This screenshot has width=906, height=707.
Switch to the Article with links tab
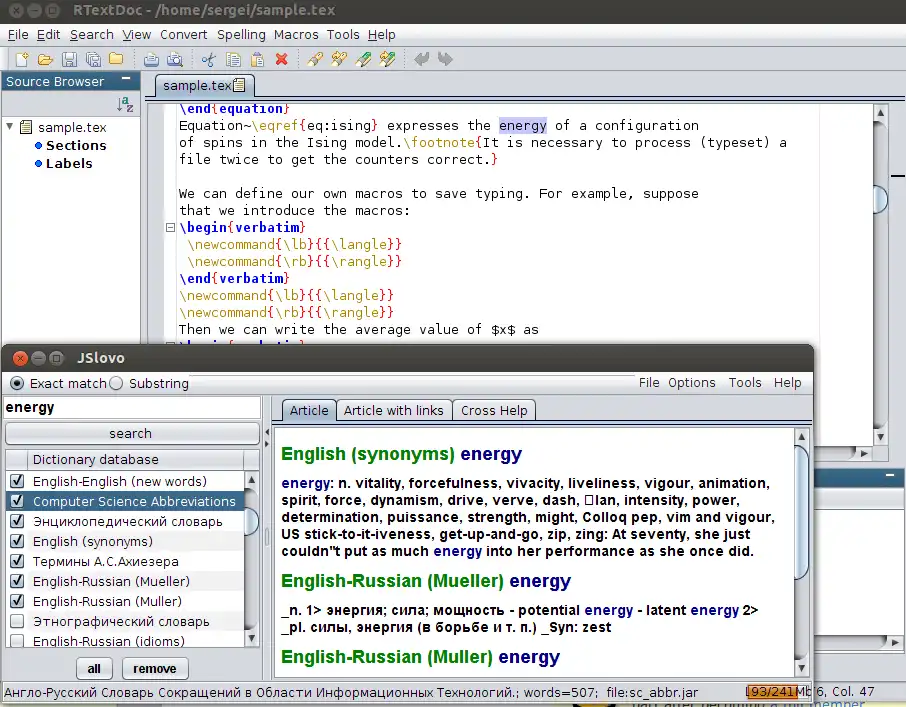[393, 410]
